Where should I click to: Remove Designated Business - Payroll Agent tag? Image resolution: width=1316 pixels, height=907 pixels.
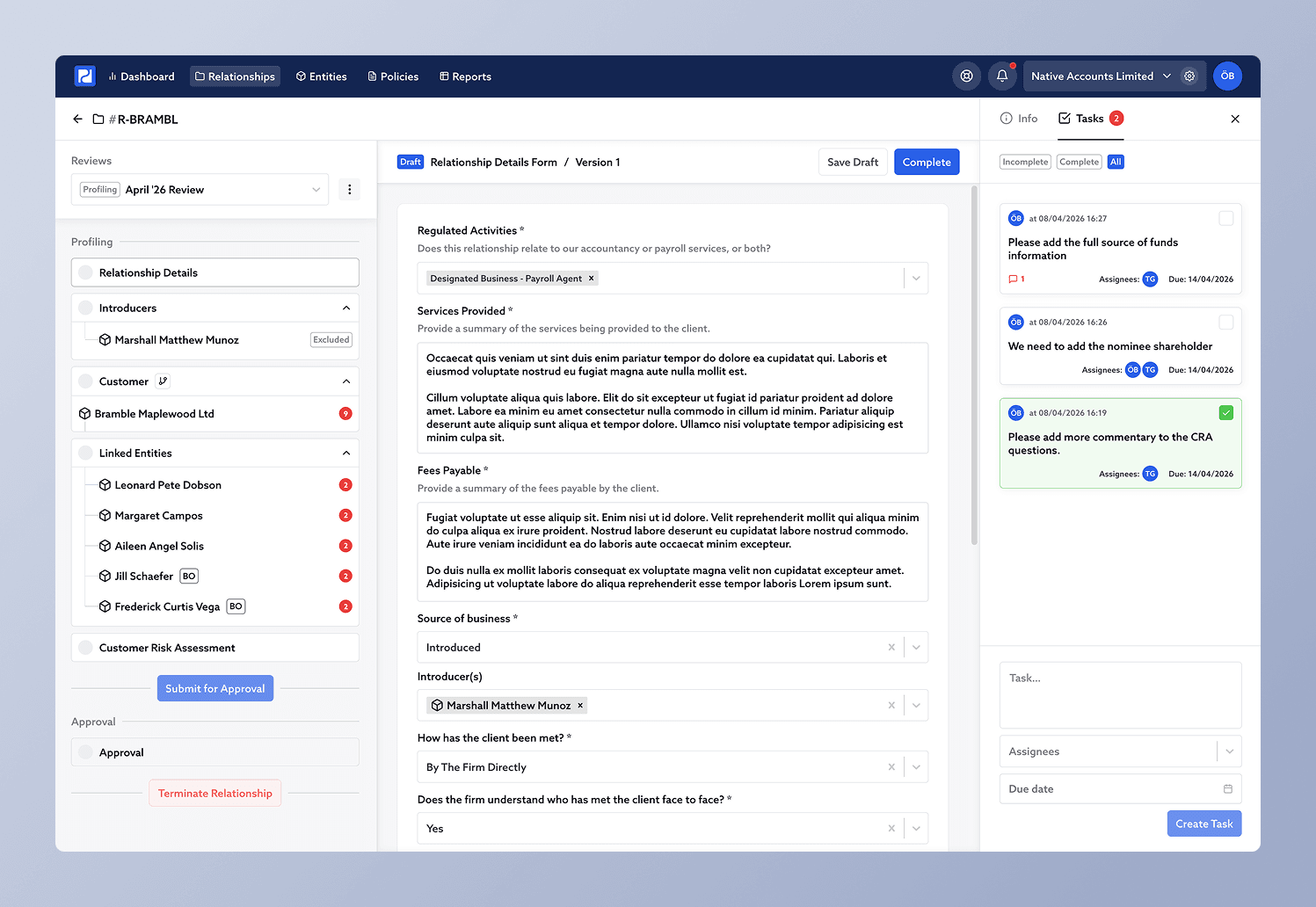(x=591, y=279)
